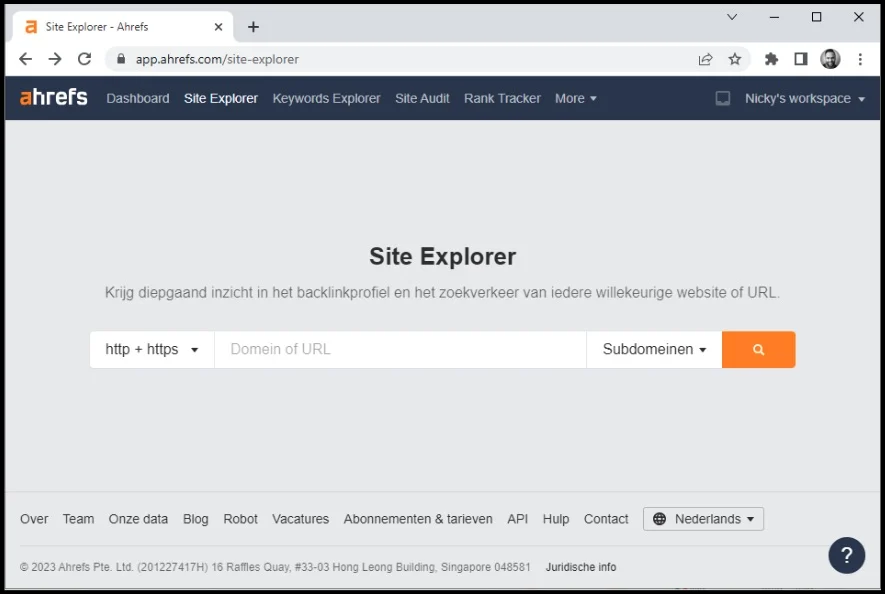Select the Site Explorer - Ahrefs browser tab

122,27
